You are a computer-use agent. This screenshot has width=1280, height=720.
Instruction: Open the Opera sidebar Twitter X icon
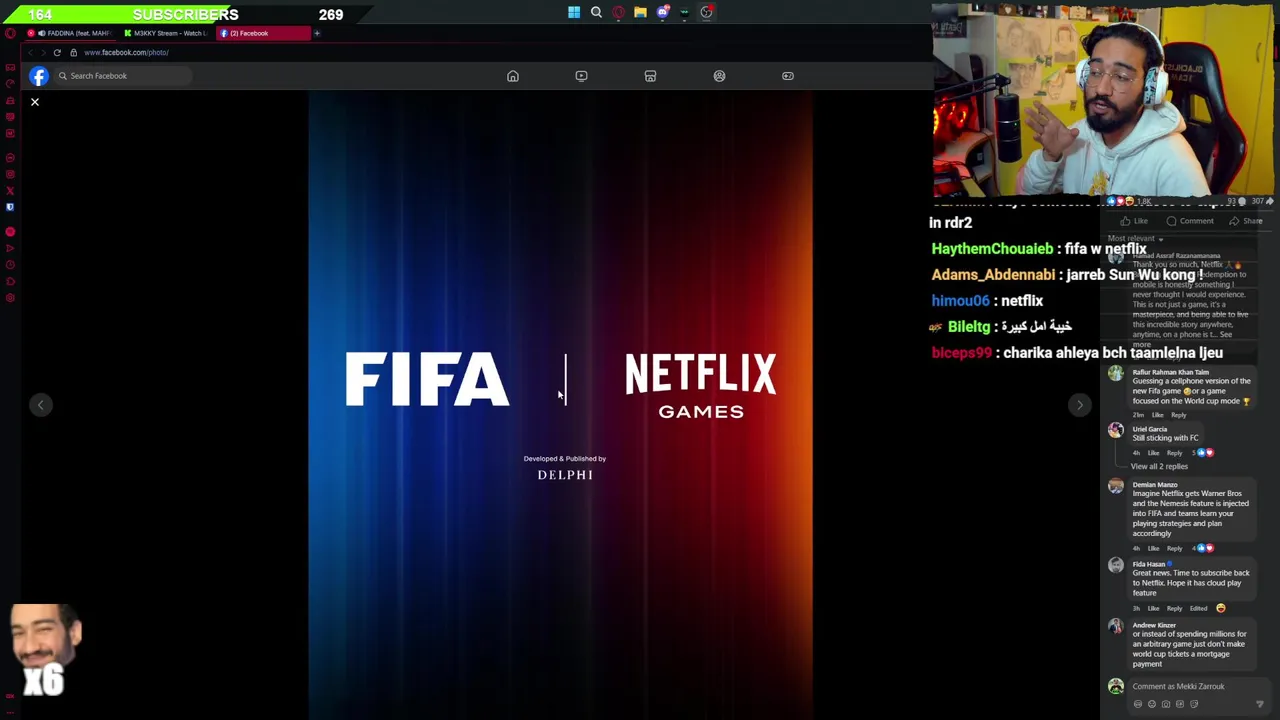(10, 190)
